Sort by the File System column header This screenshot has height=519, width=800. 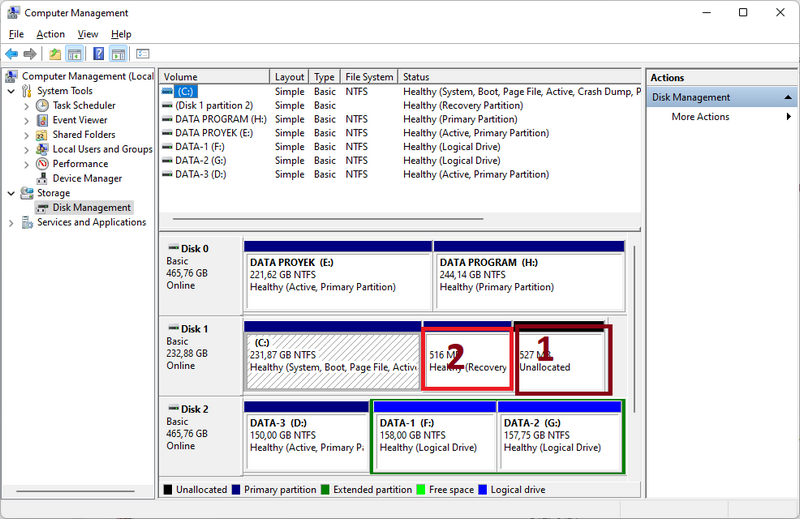pos(369,77)
